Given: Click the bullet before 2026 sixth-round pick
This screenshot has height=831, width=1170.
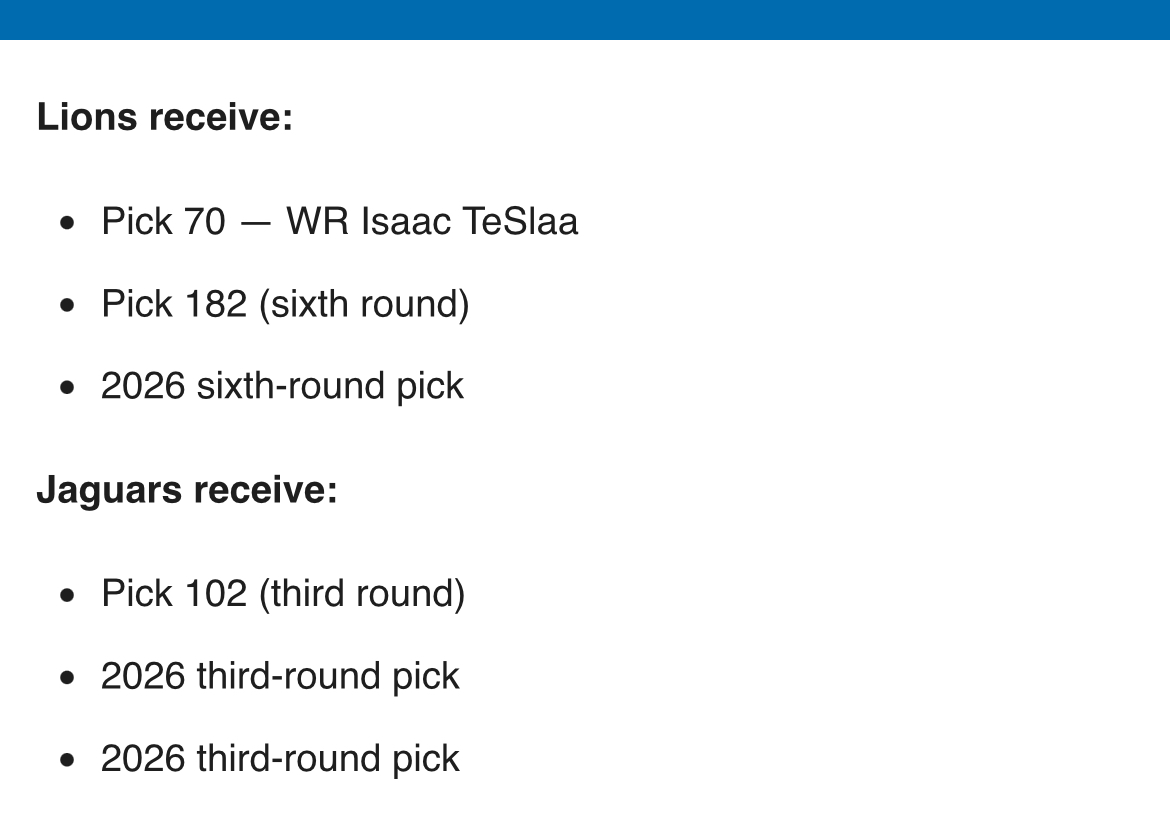Looking at the screenshot, I should pos(67,388).
